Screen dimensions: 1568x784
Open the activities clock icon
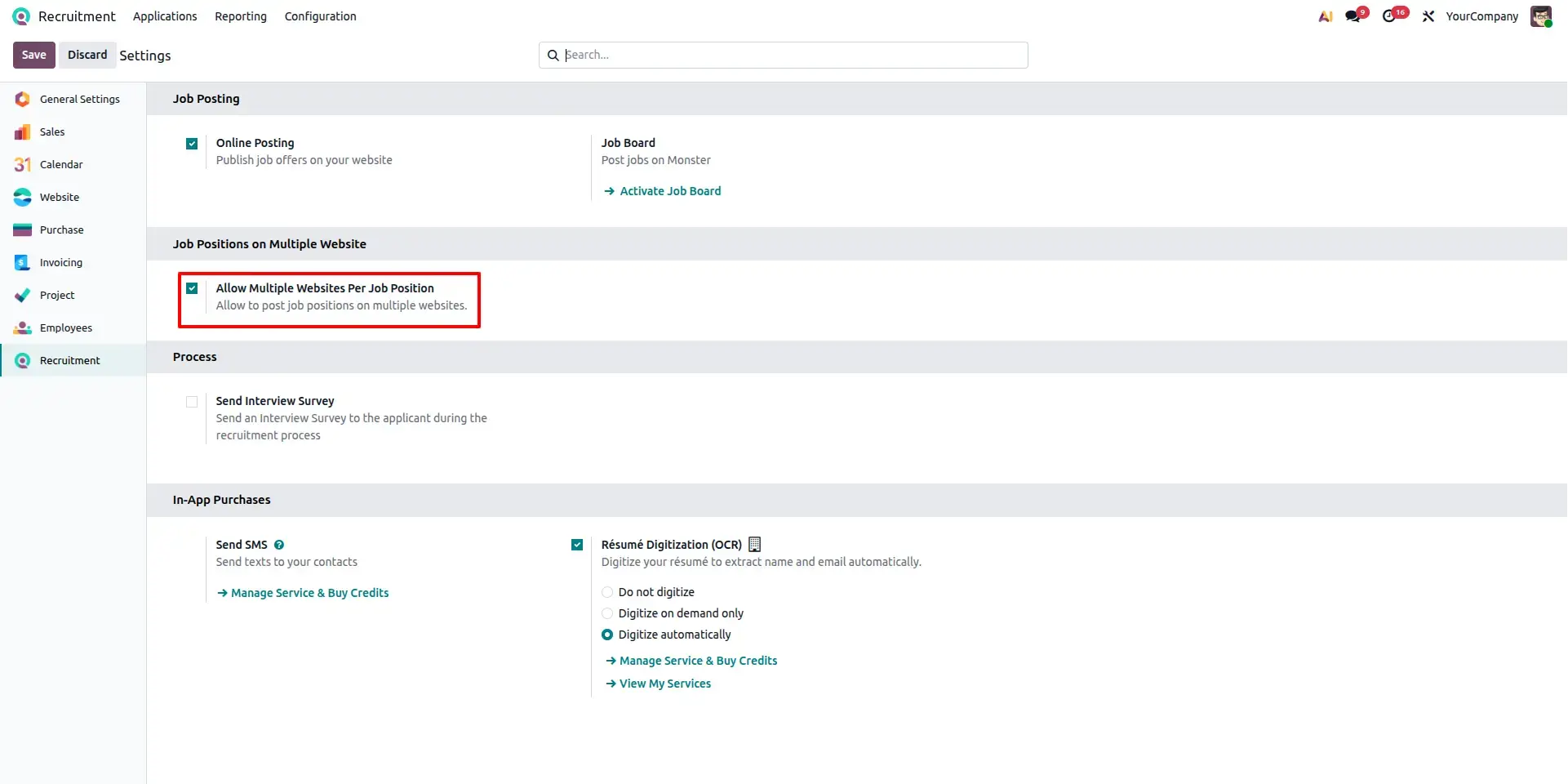click(1390, 16)
